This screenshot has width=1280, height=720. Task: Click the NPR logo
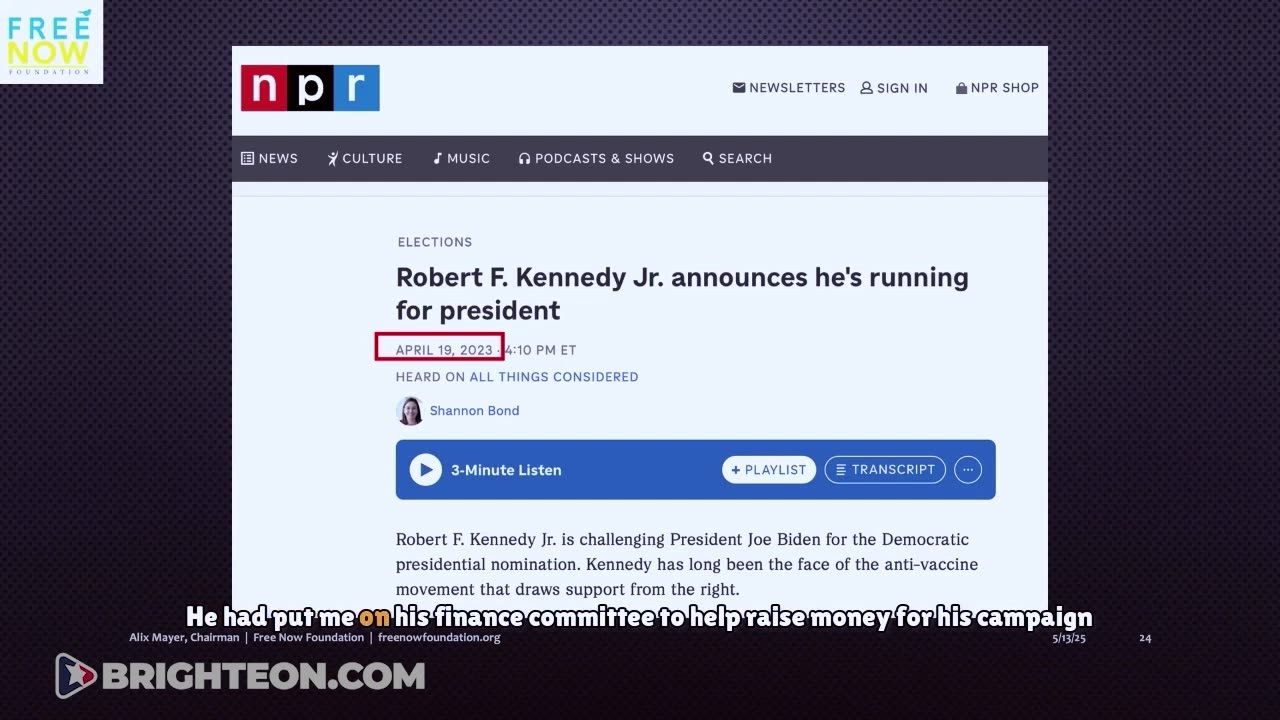pyautogui.click(x=310, y=88)
